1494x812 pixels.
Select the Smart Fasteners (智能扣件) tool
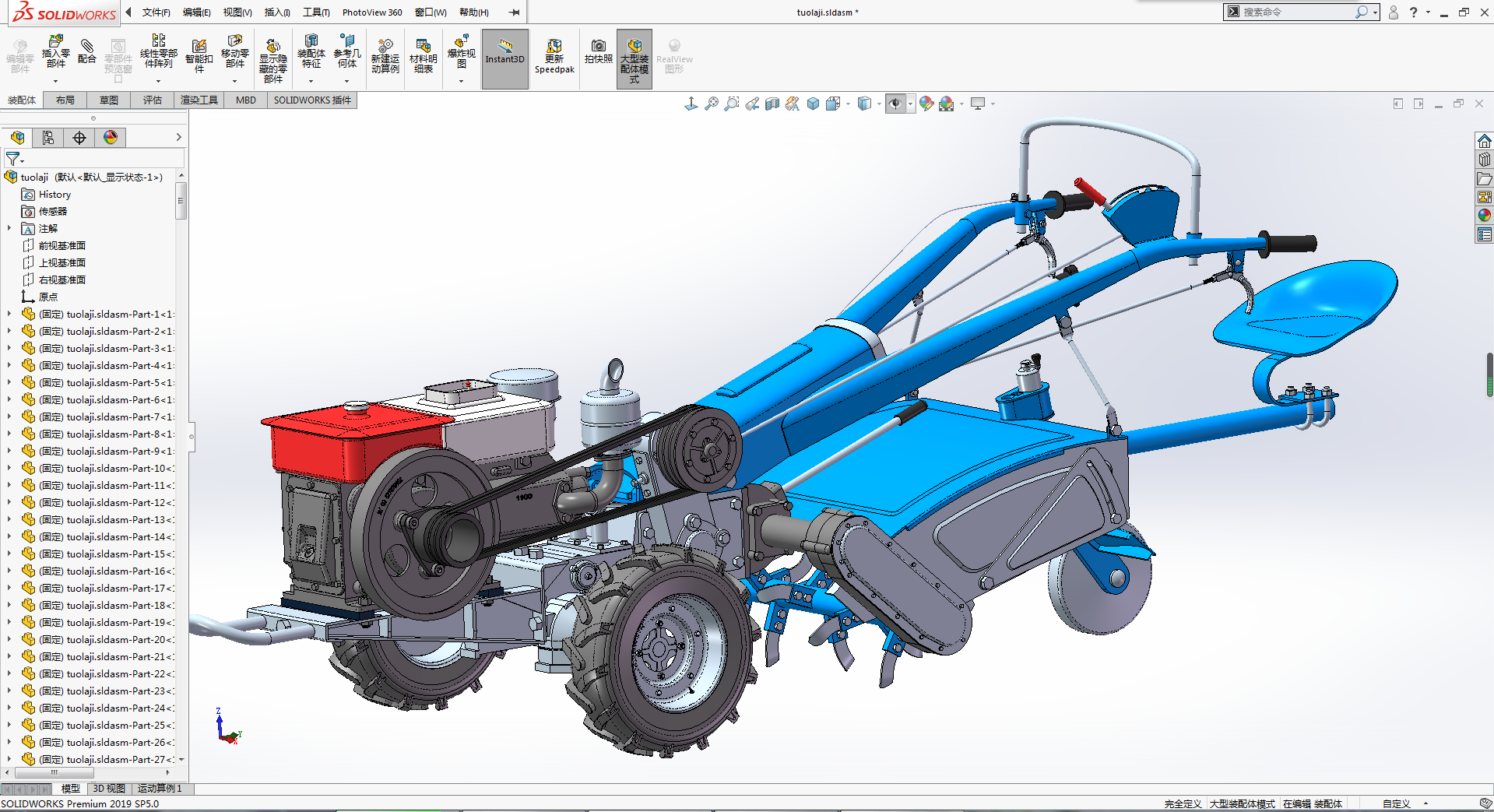(x=199, y=56)
